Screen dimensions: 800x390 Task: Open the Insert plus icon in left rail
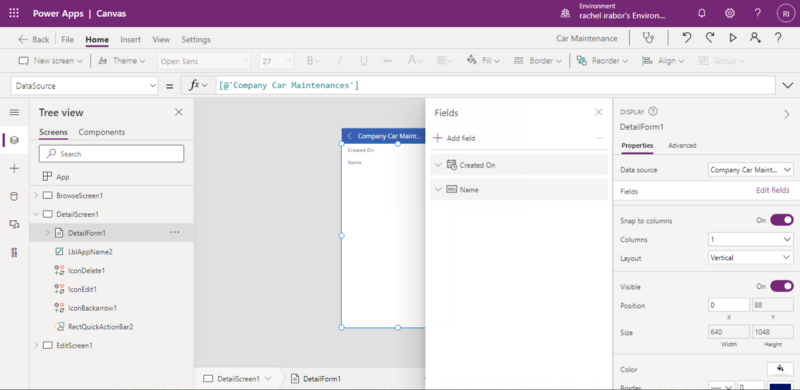[x=14, y=168]
